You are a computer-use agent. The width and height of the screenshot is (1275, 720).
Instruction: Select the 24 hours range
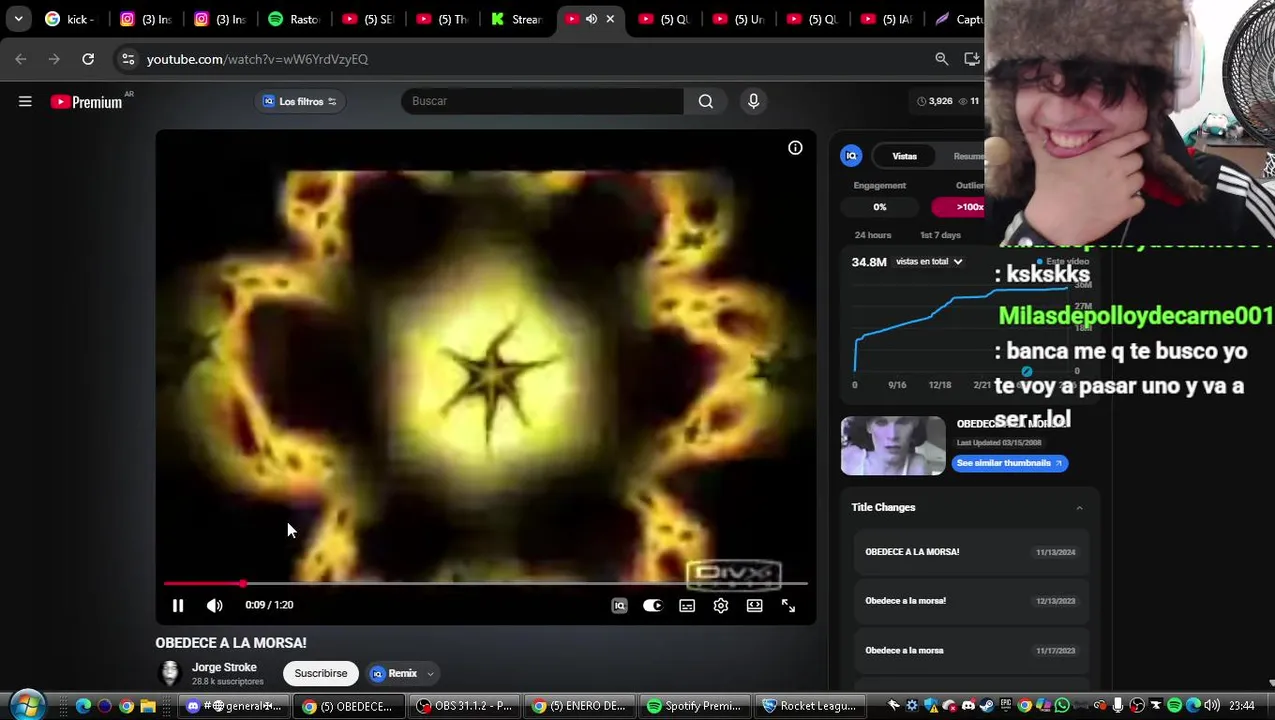(x=873, y=235)
